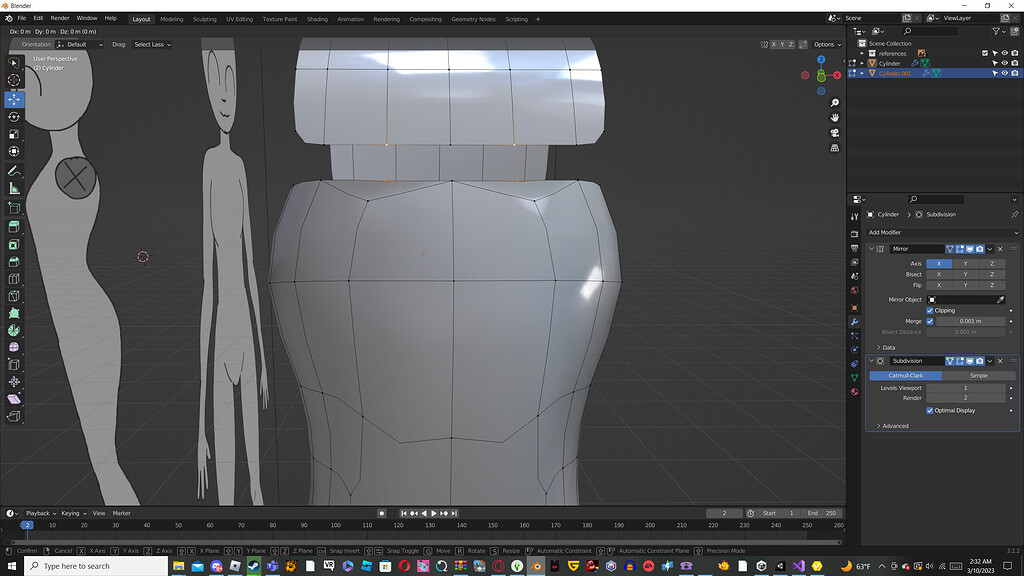
Task: Select Catmull-Clark subdivision type
Action: [905, 376]
